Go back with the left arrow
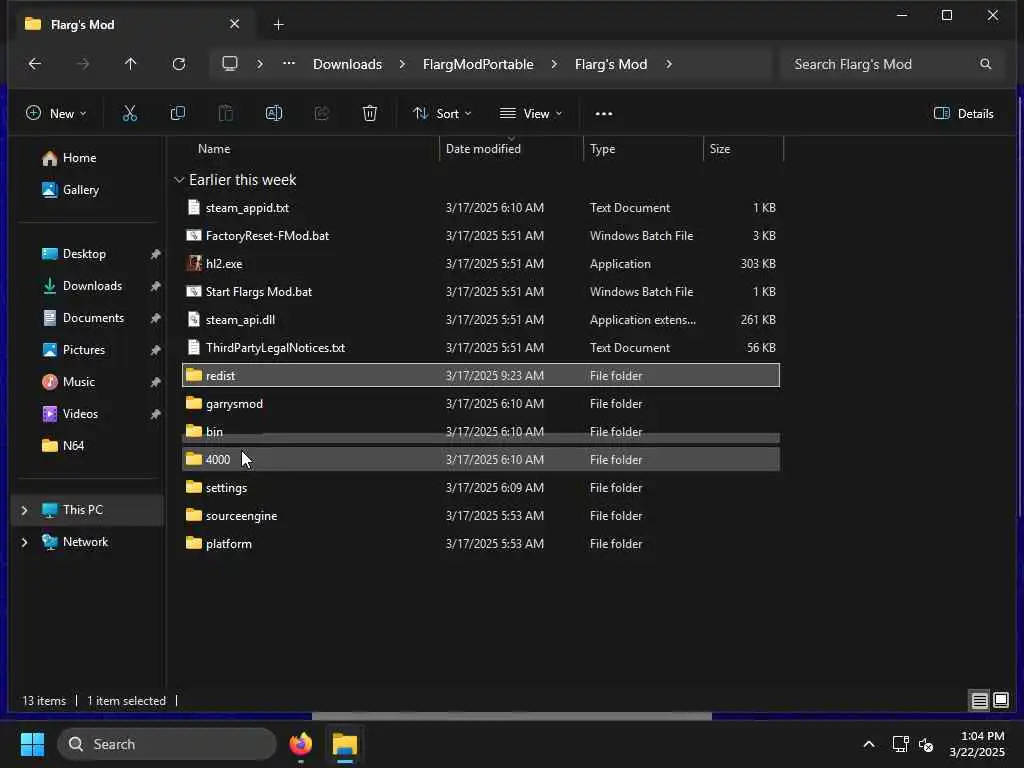The width and height of the screenshot is (1024, 768). click(x=35, y=64)
